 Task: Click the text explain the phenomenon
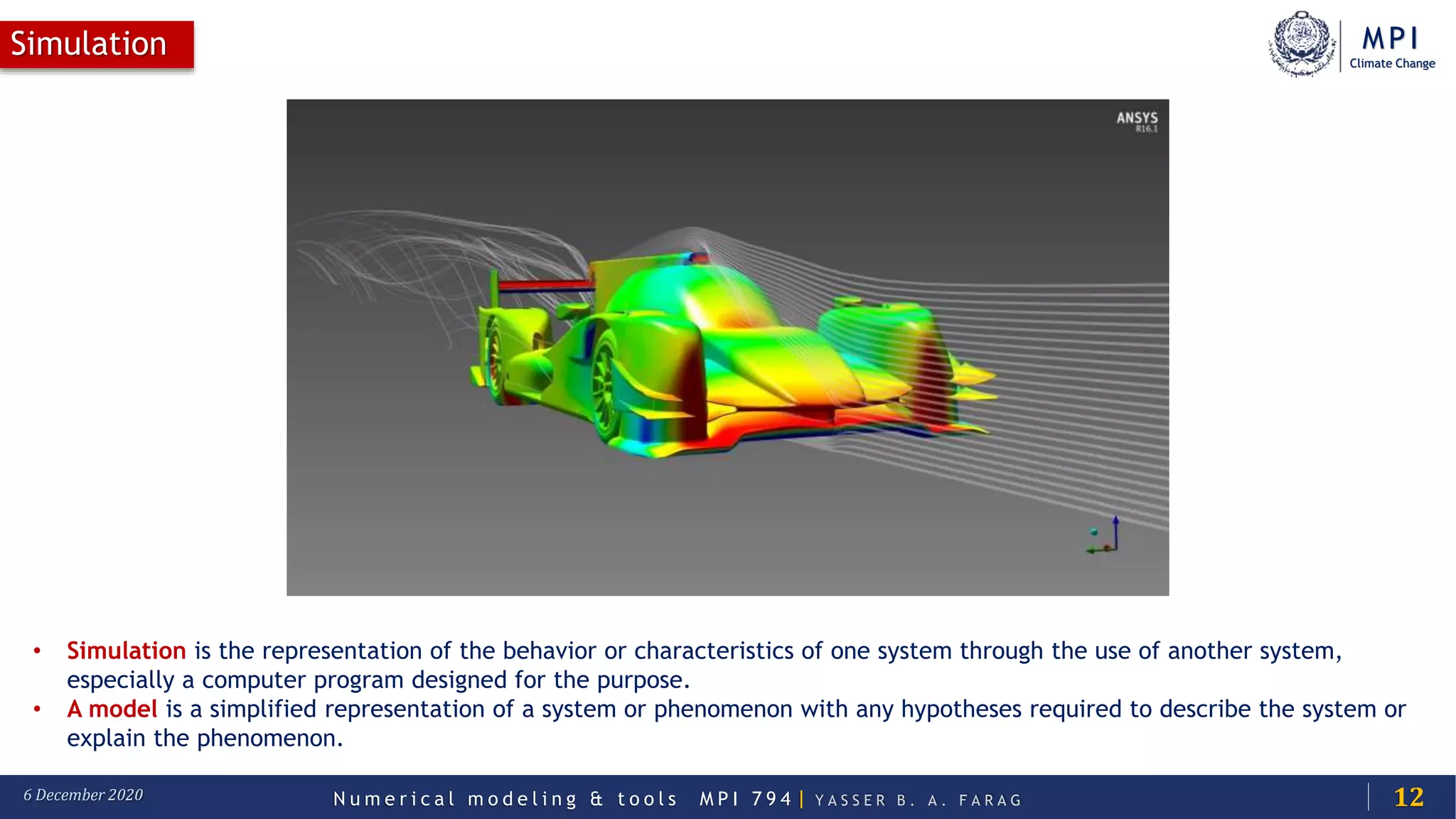point(205,738)
